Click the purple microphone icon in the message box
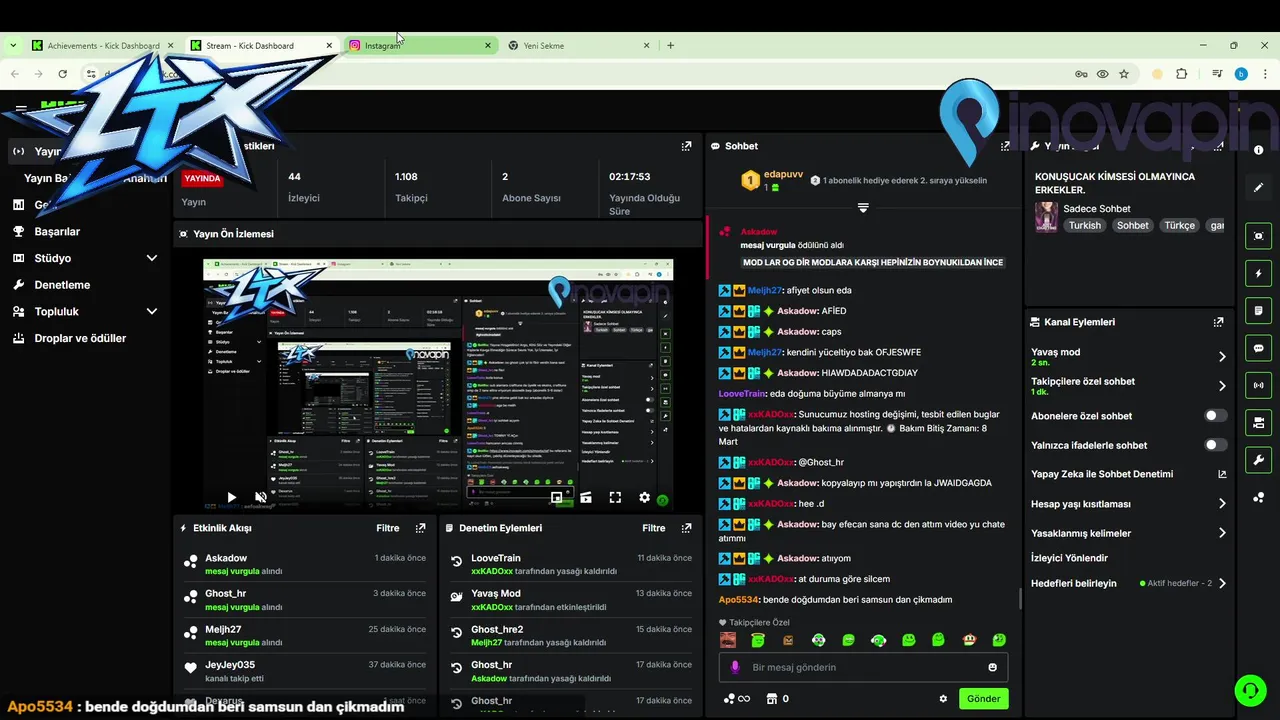 [735, 667]
